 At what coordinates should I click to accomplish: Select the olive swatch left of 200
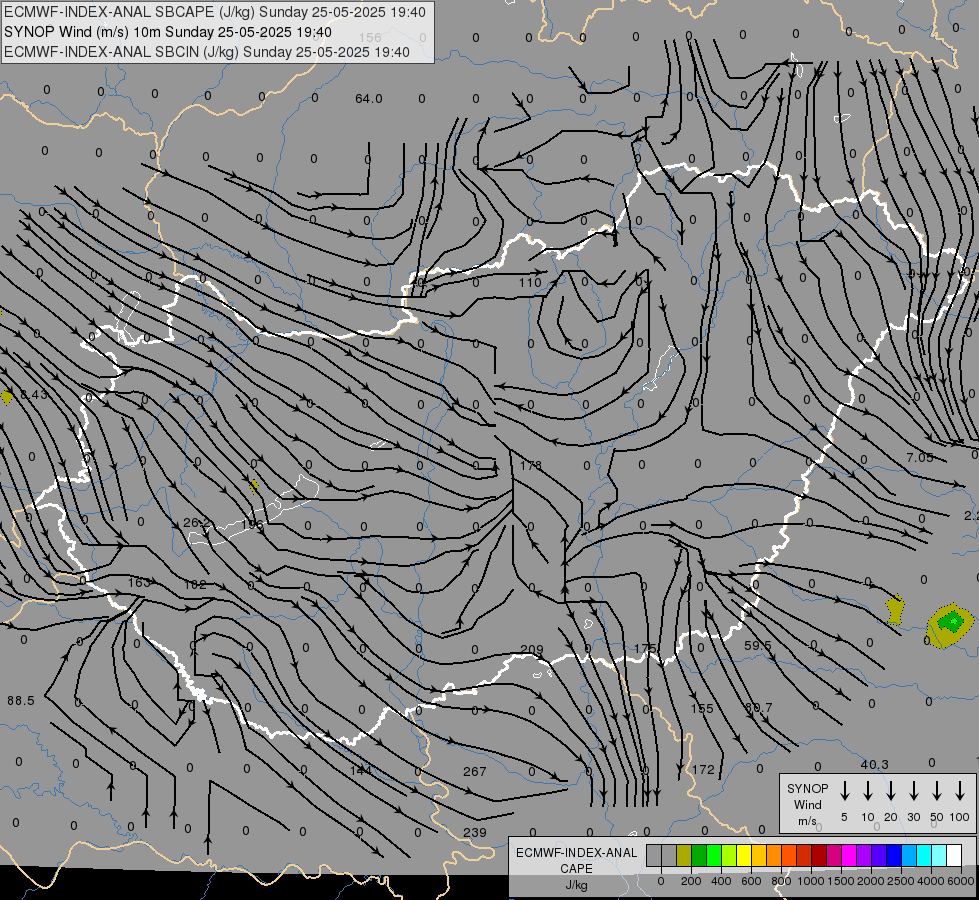684,855
